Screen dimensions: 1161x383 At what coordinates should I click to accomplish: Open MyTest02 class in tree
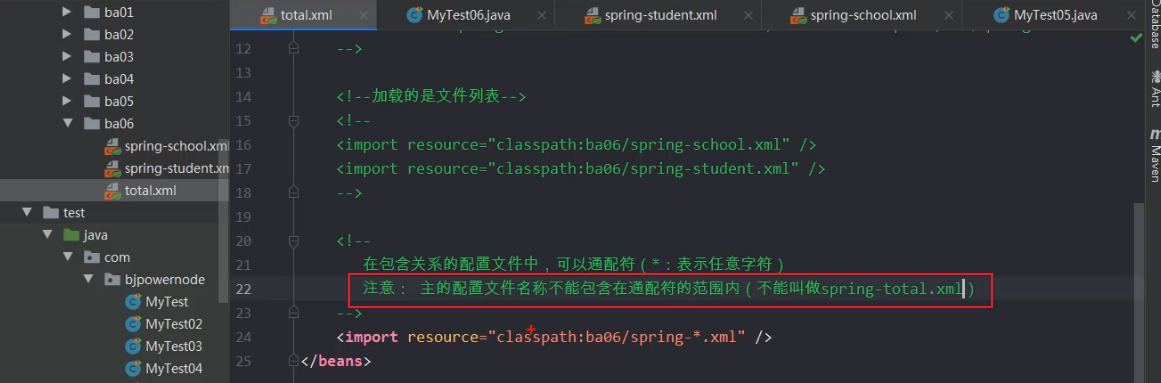click(x=174, y=324)
